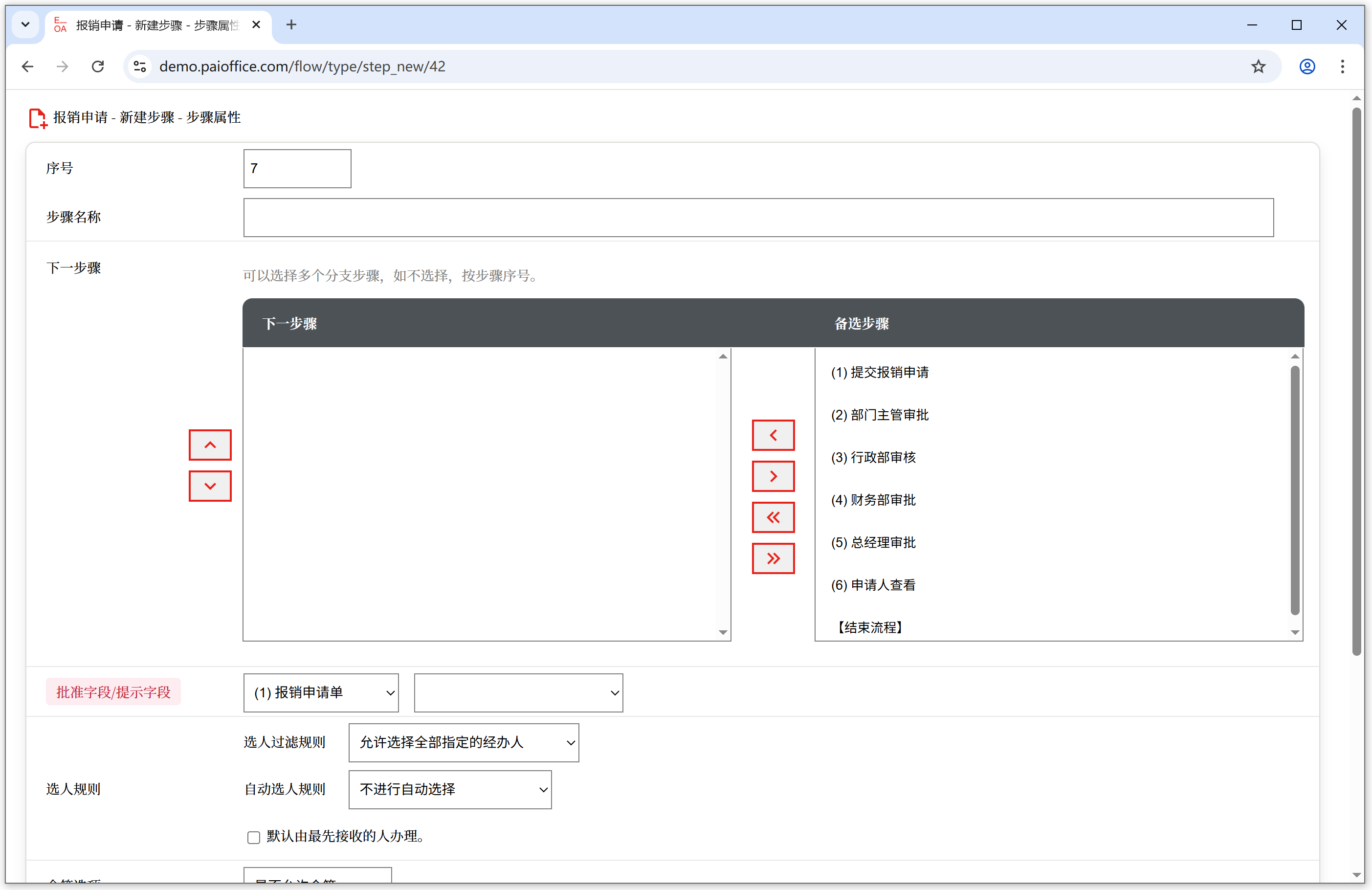Expand 选人过滤规则 dropdown
The image size is (1372, 890).
(464, 742)
